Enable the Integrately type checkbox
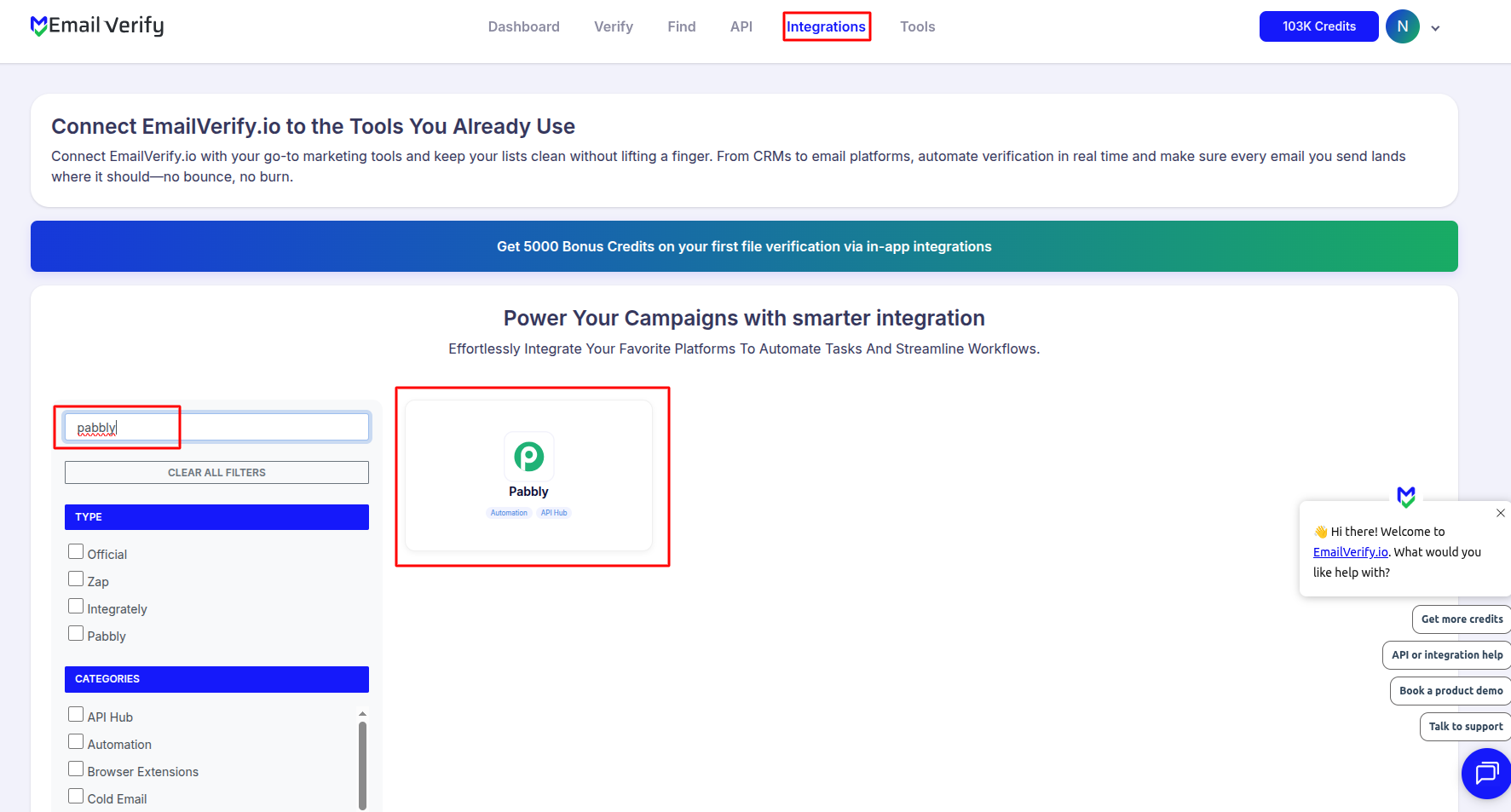The width and height of the screenshot is (1511, 812). (76, 607)
